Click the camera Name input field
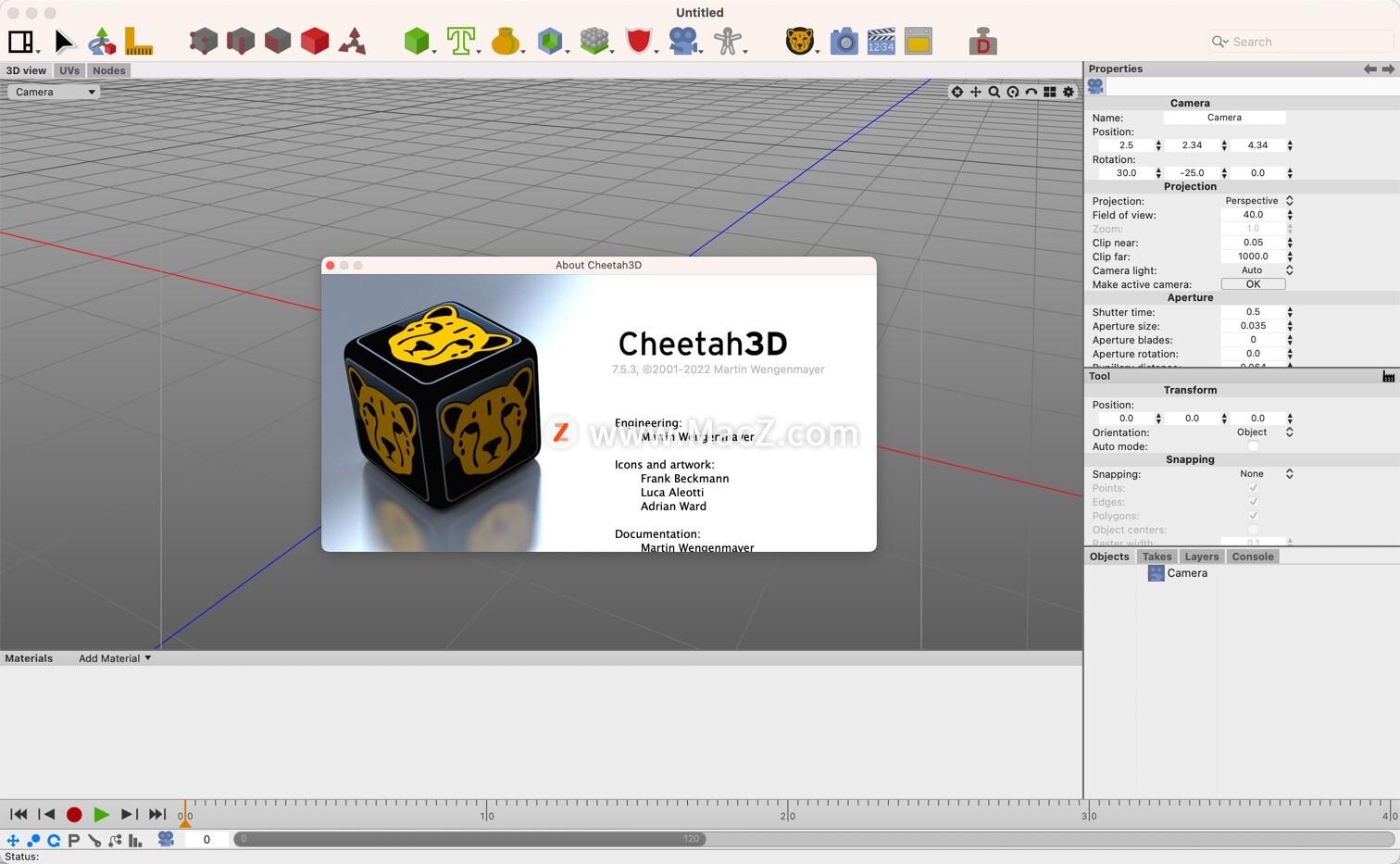This screenshot has width=1400, height=864. coord(1224,118)
